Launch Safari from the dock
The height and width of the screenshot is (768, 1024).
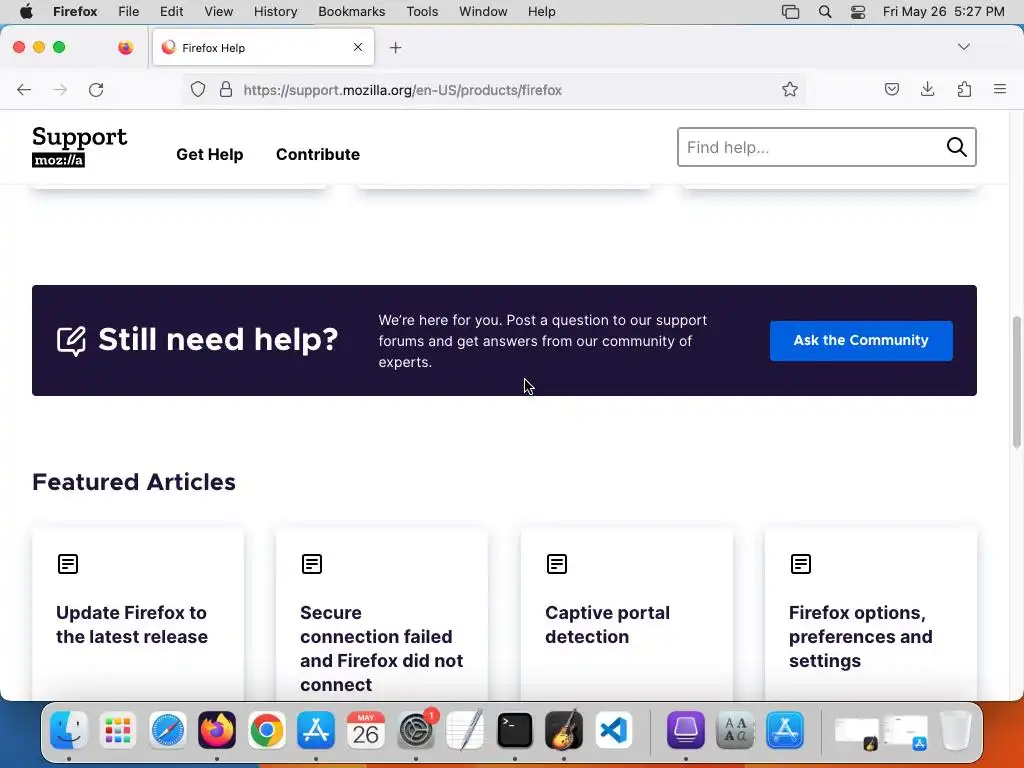point(168,730)
